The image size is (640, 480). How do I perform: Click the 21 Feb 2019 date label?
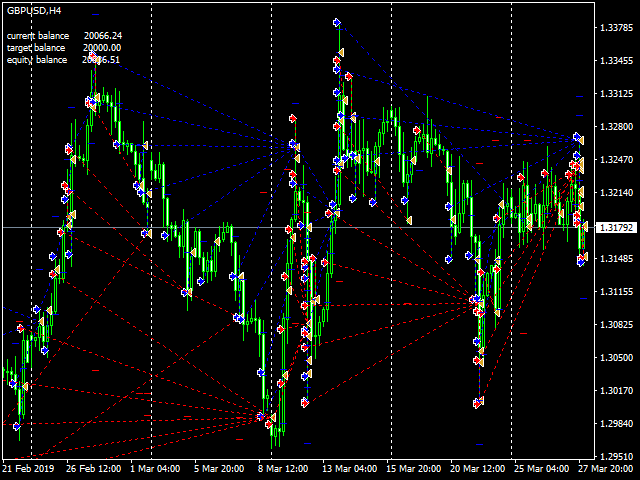point(28,468)
